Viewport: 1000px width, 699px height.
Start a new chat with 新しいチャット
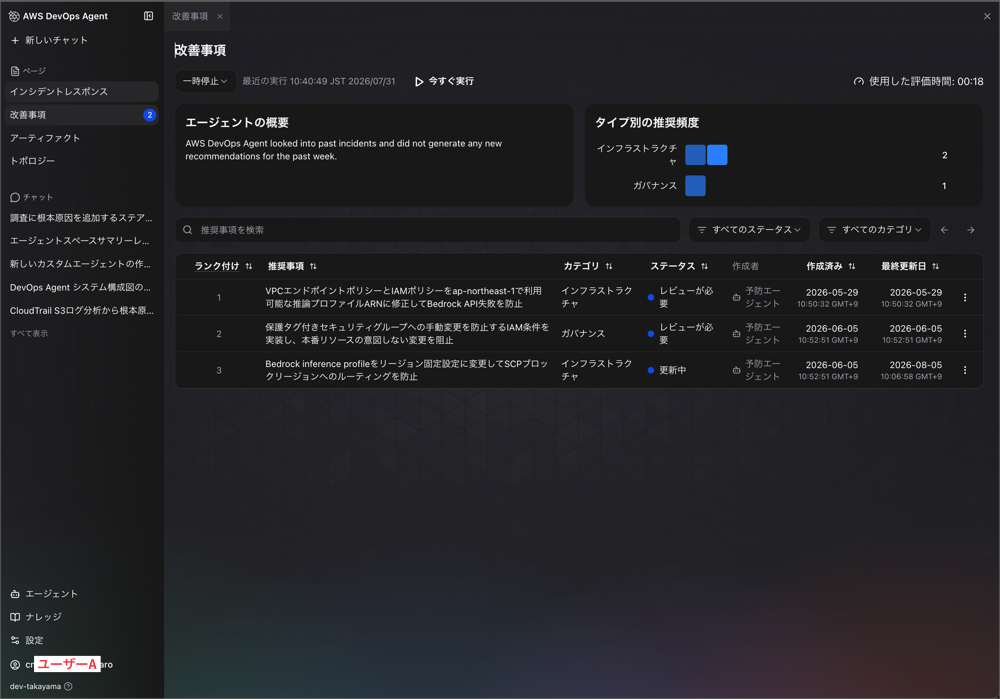(x=49, y=40)
